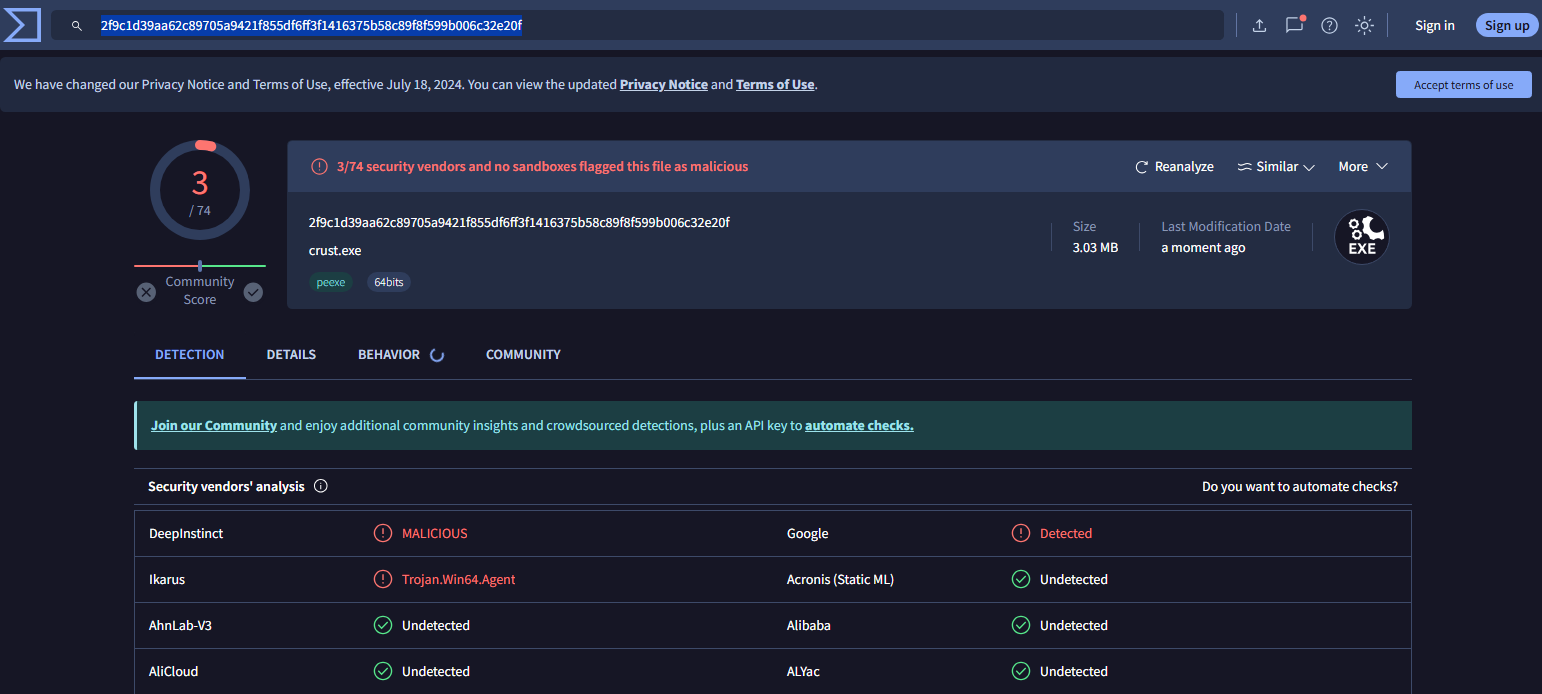Image resolution: width=1542 pixels, height=694 pixels.
Task: Toggle the light/dark theme sun icon
Action: click(1364, 26)
